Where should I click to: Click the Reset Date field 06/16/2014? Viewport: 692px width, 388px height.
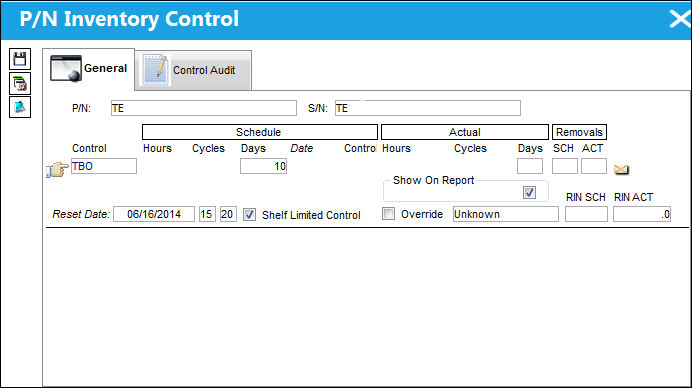pos(154,214)
